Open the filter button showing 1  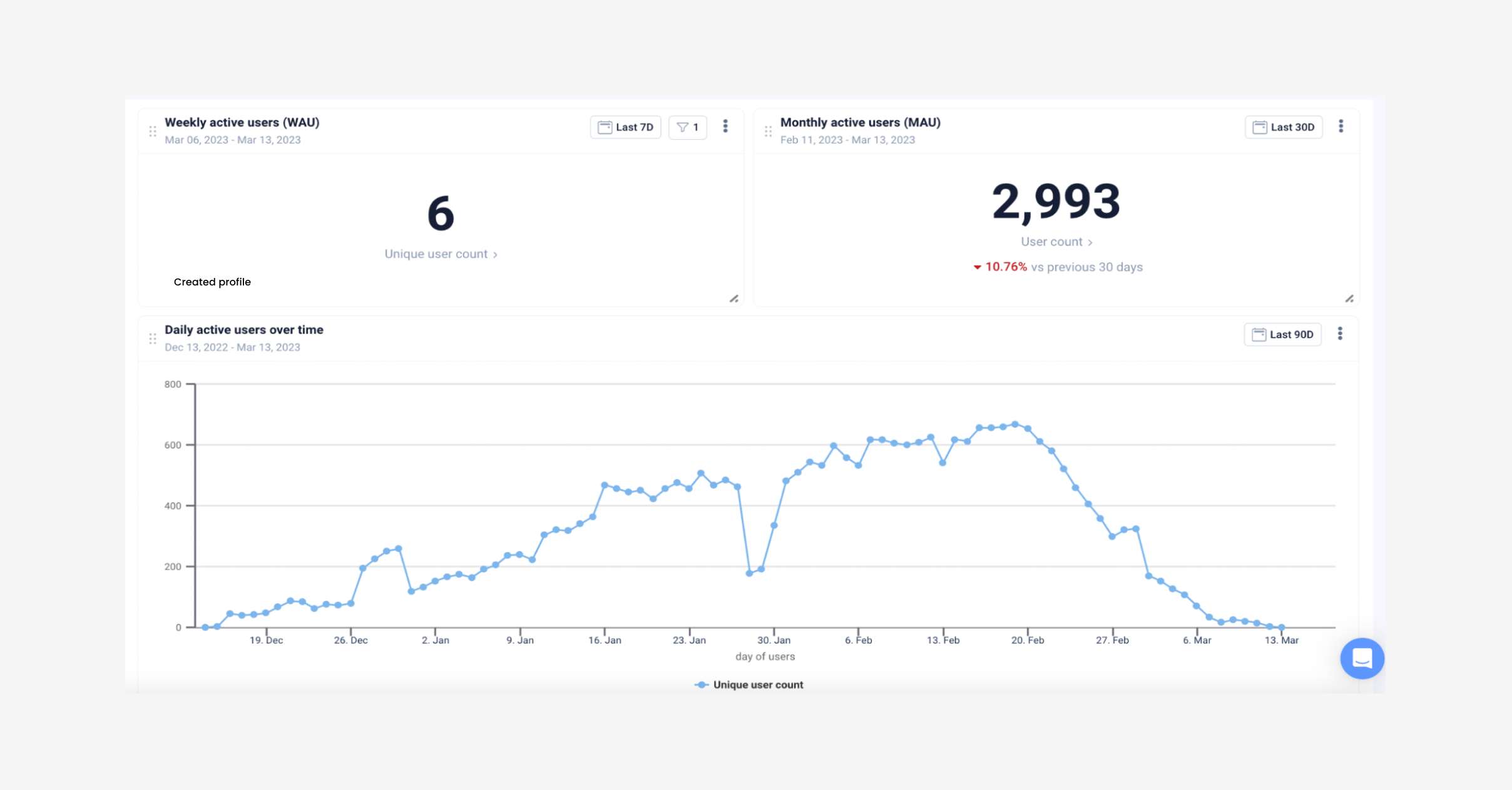[687, 127]
